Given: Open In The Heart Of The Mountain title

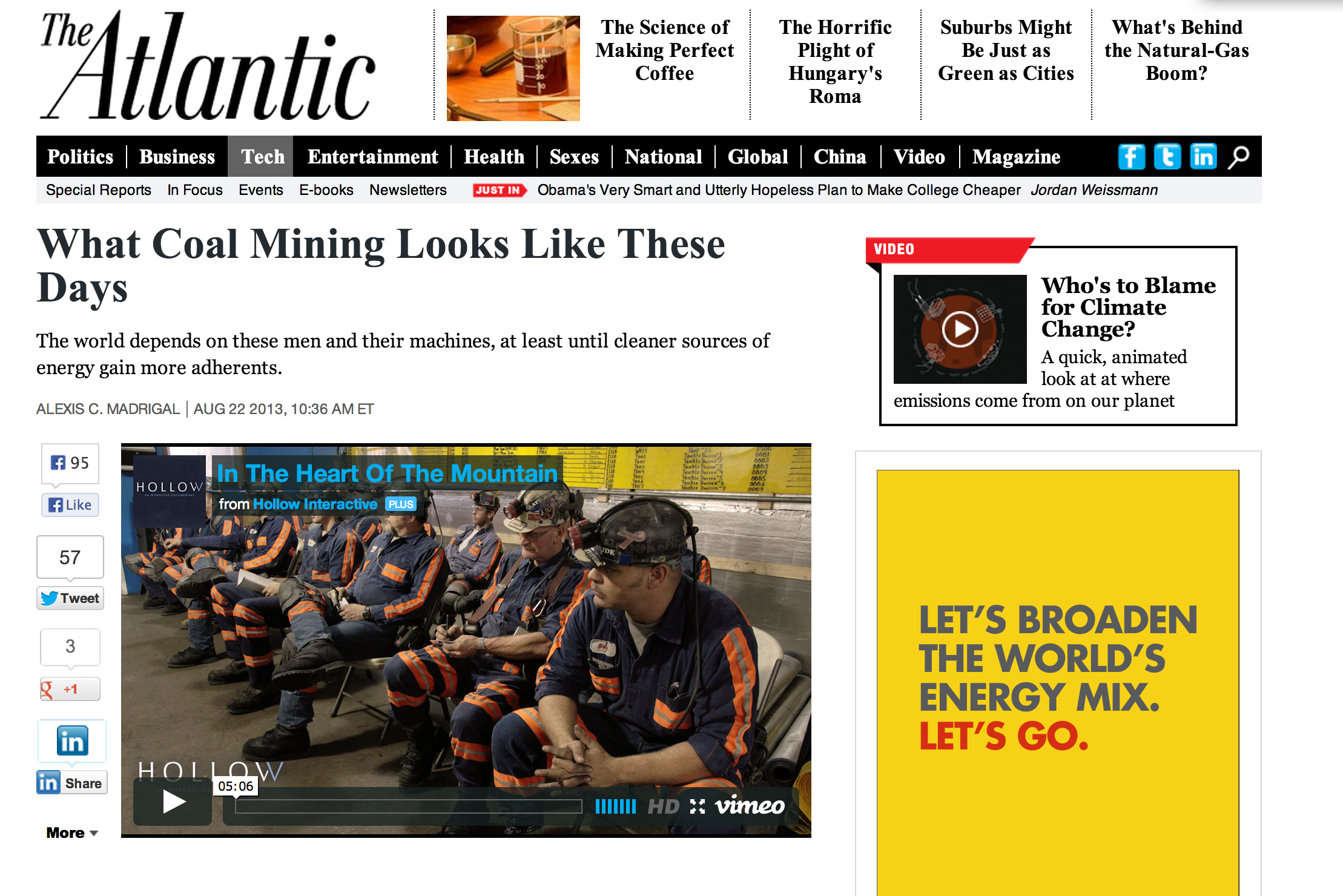Looking at the screenshot, I should point(387,473).
